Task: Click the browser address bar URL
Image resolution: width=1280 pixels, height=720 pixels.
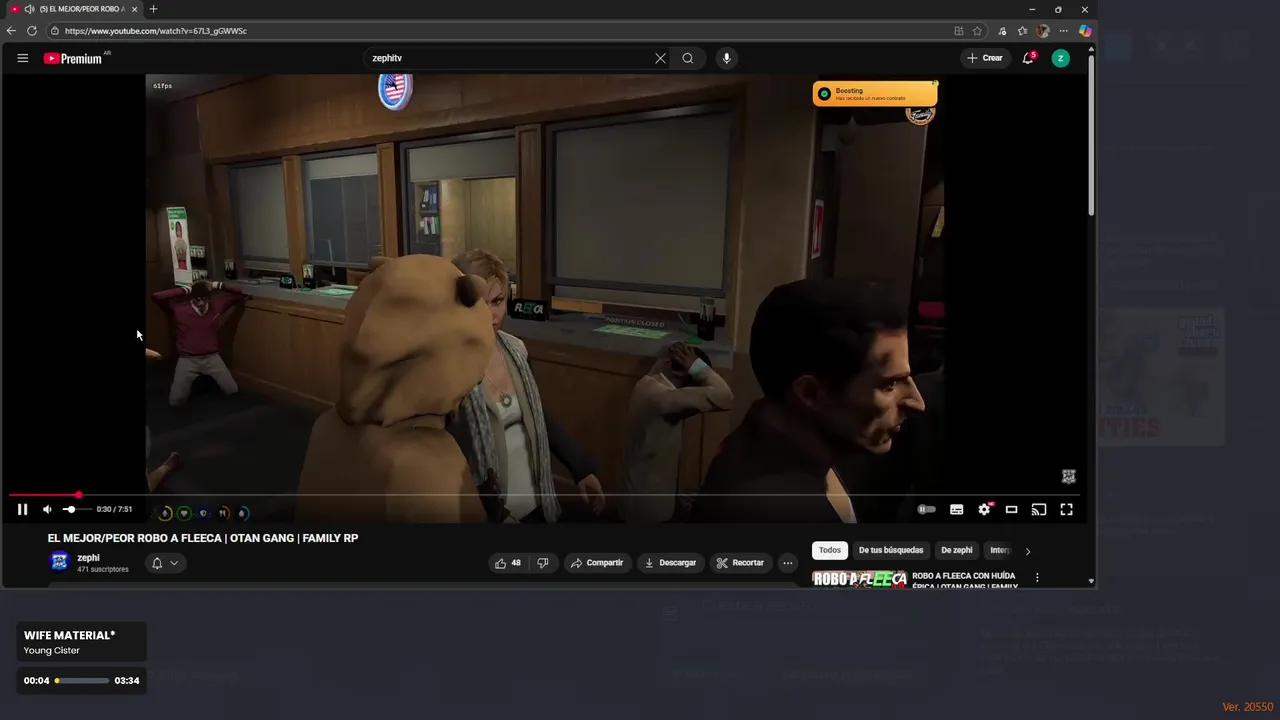Action: 156,31
